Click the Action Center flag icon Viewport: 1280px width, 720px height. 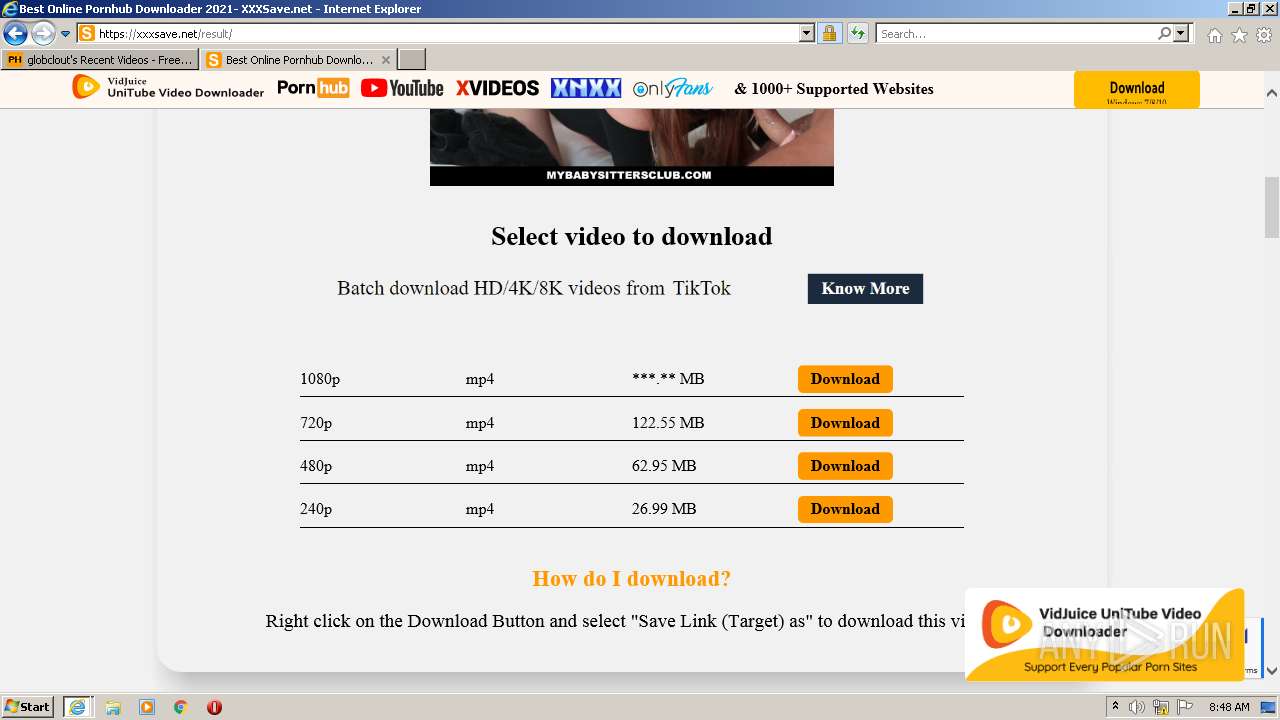[1185, 707]
